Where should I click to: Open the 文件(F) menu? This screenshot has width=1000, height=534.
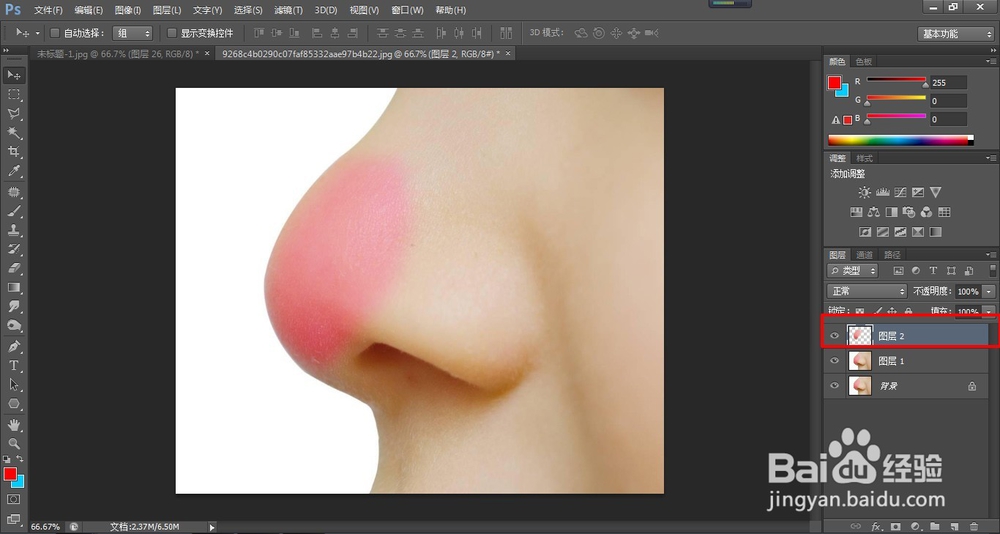(48, 10)
